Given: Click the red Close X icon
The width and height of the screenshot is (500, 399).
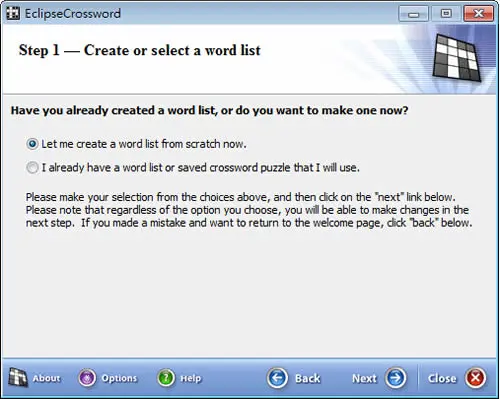Looking at the screenshot, I should pyautogui.click(x=476, y=378).
